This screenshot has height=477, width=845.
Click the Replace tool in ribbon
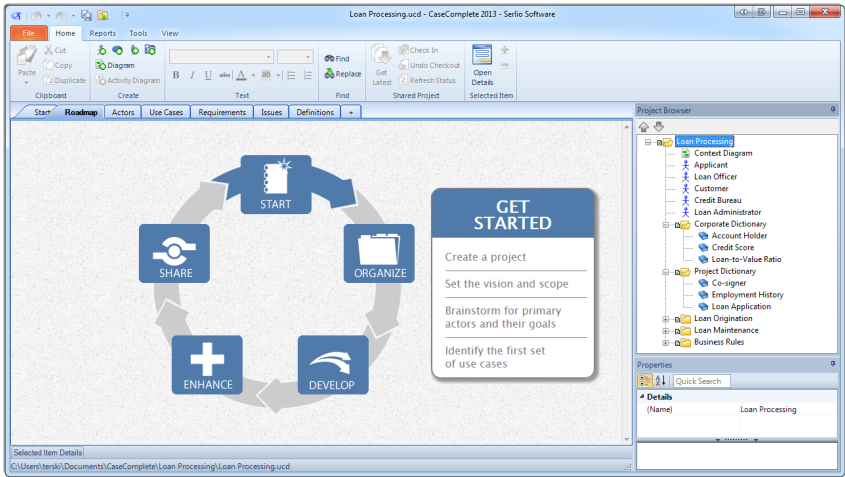click(x=342, y=74)
